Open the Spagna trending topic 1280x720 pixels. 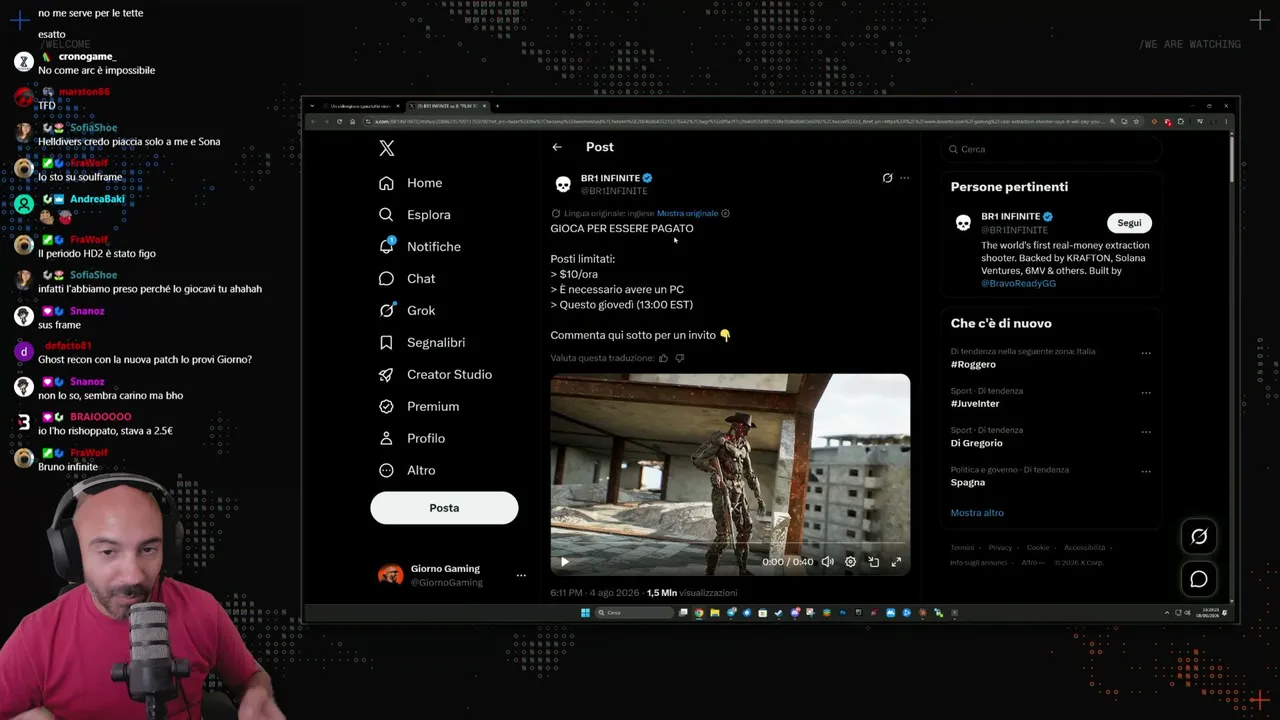pos(968,482)
